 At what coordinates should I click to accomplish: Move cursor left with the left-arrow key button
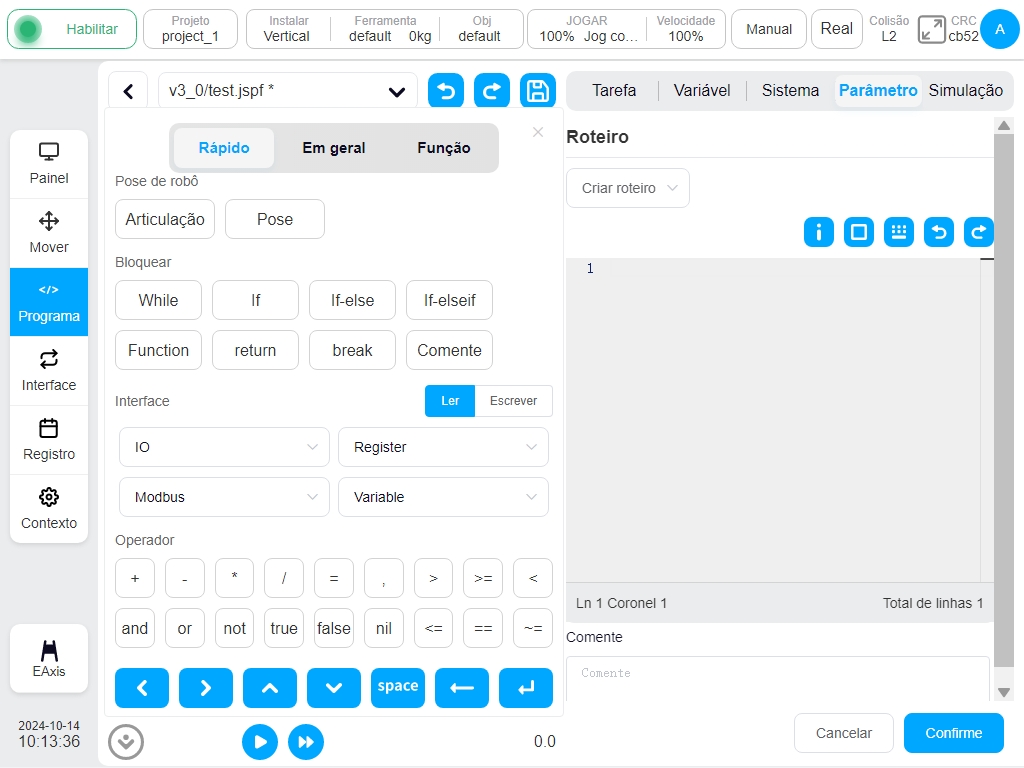[142, 688]
